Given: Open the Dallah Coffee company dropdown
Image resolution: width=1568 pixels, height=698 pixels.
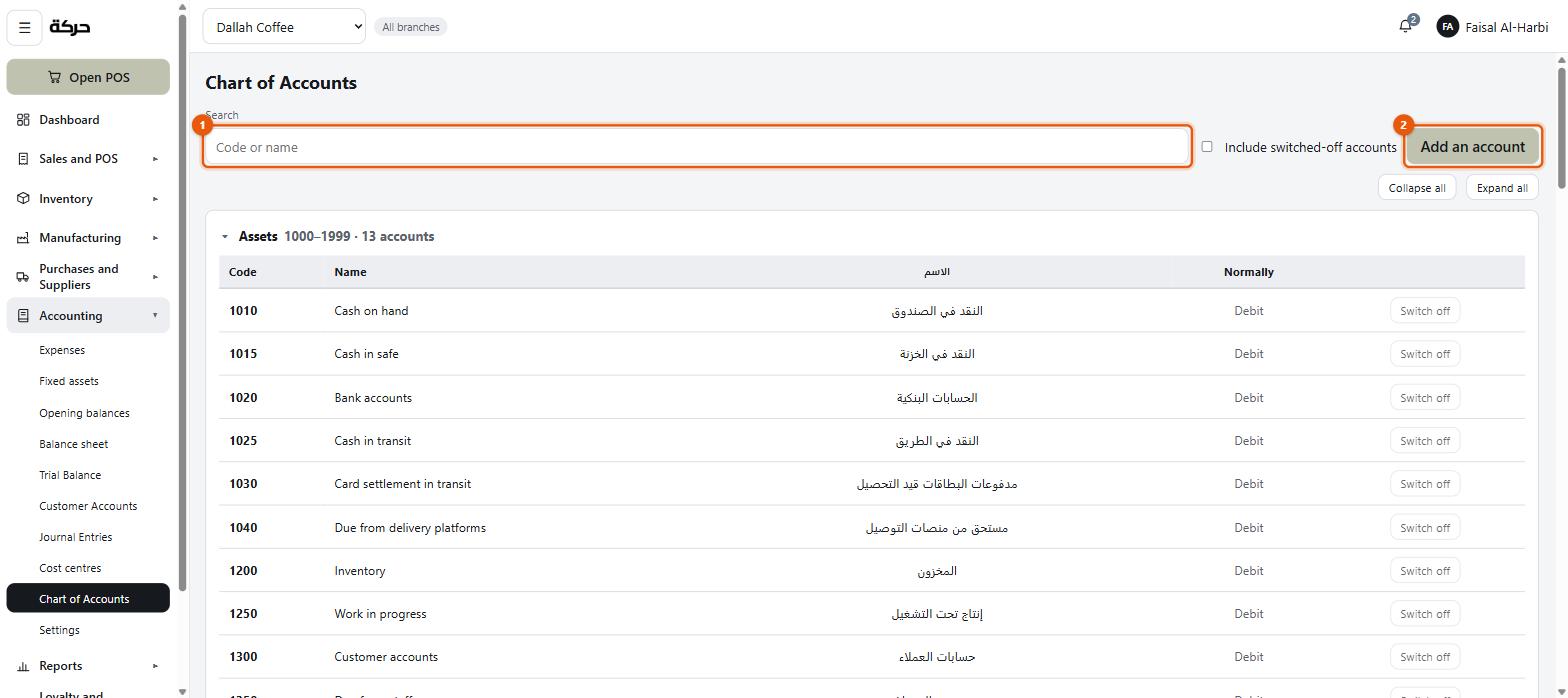Looking at the screenshot, I should coord(284,27).
